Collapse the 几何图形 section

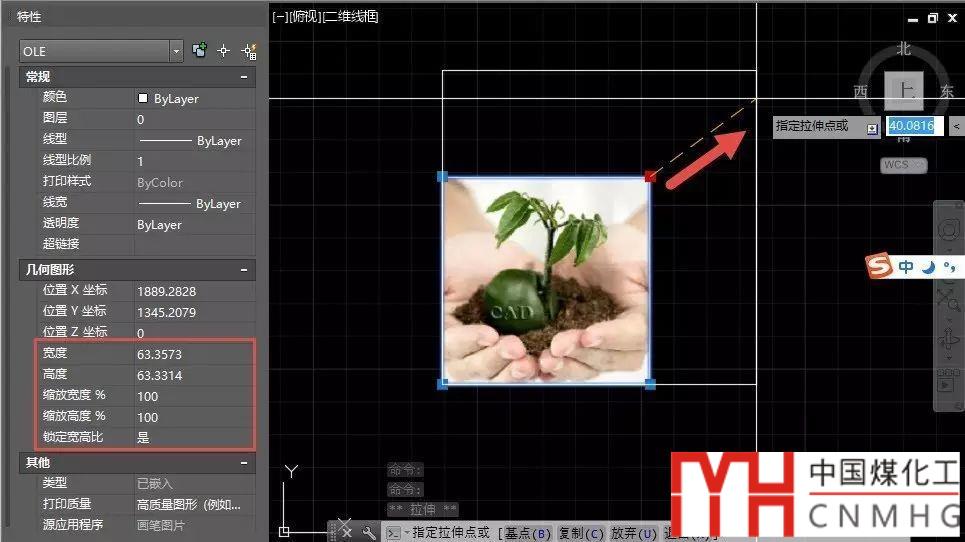(244, 270)
